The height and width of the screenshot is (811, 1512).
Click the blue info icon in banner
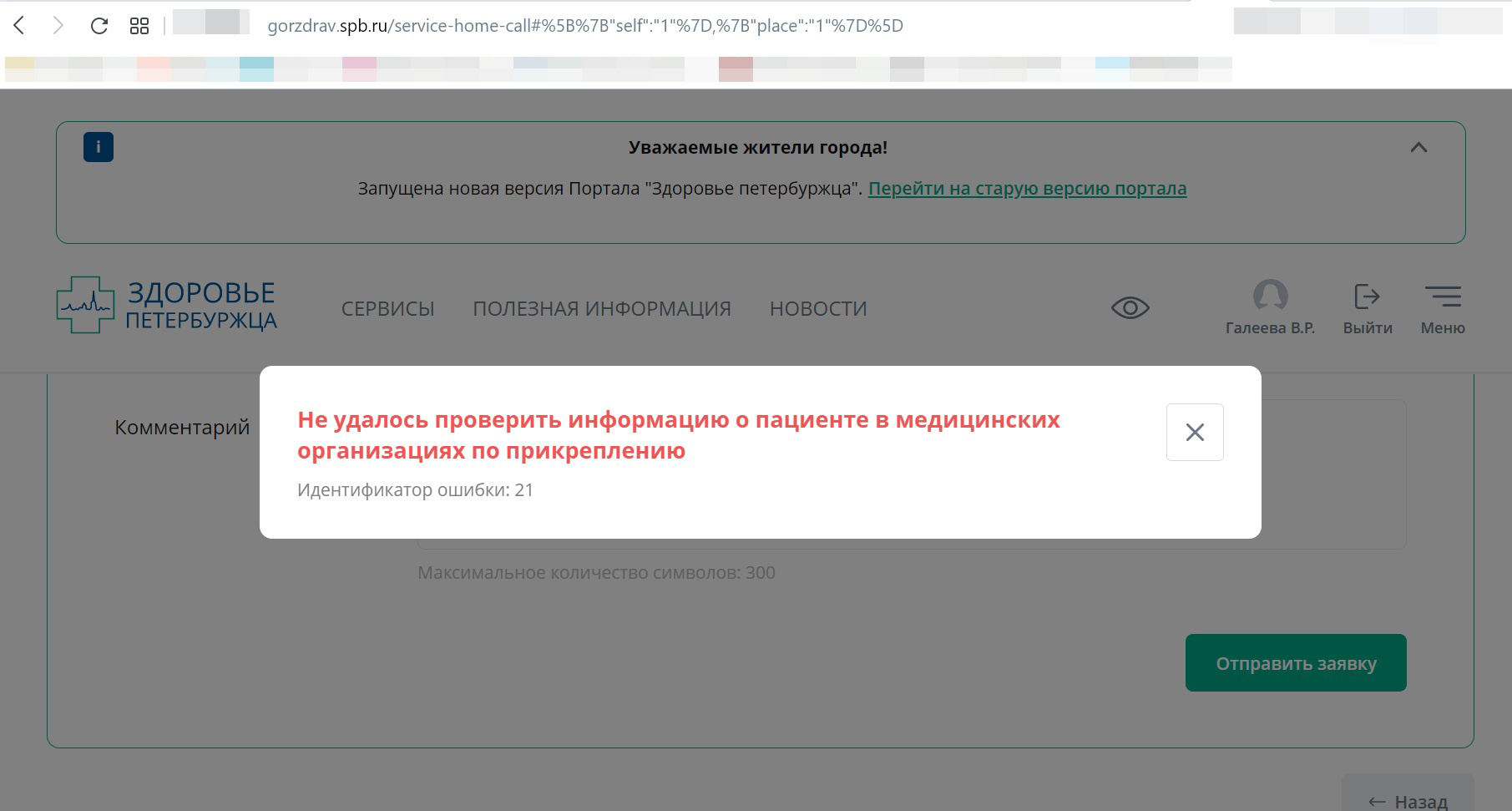tap(99, 147)
